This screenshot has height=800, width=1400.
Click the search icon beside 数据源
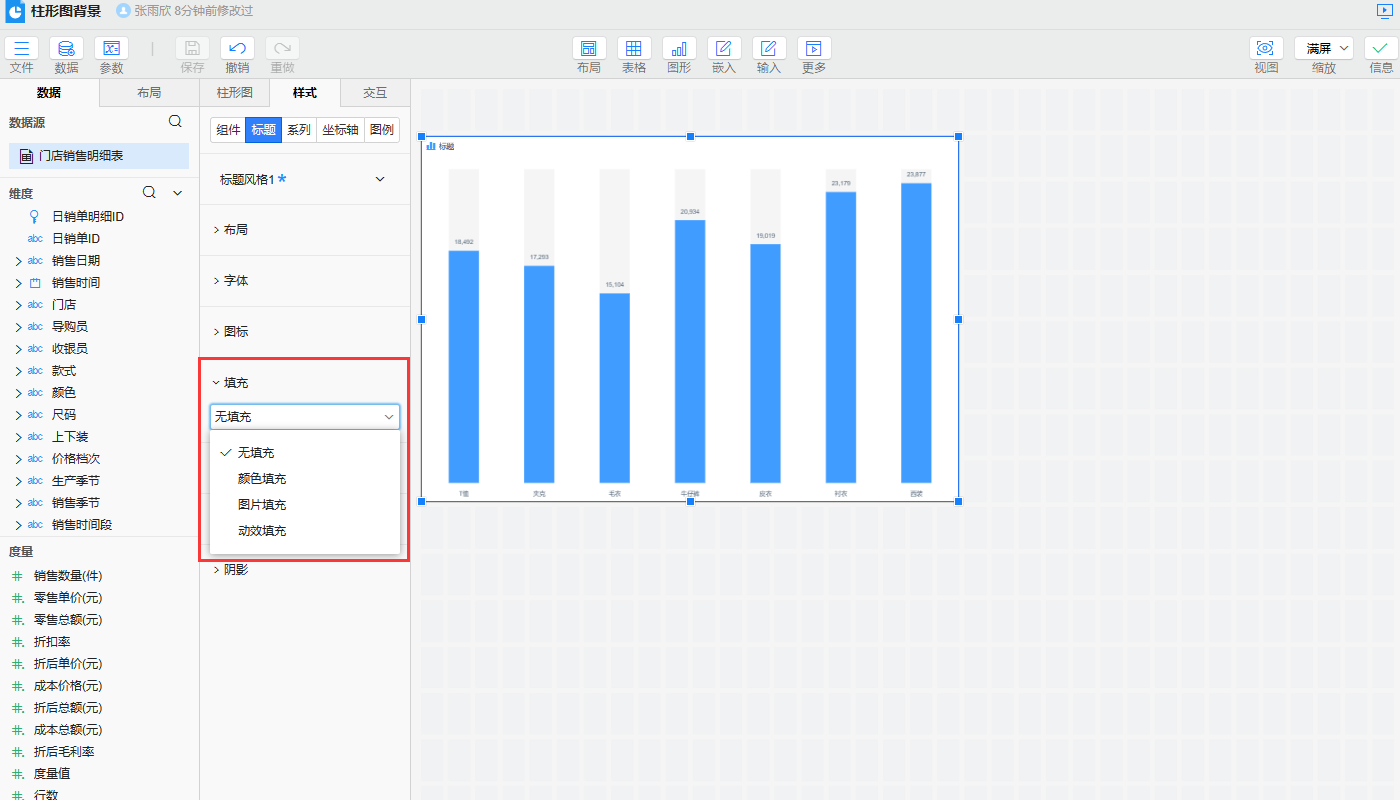[175, 122]
